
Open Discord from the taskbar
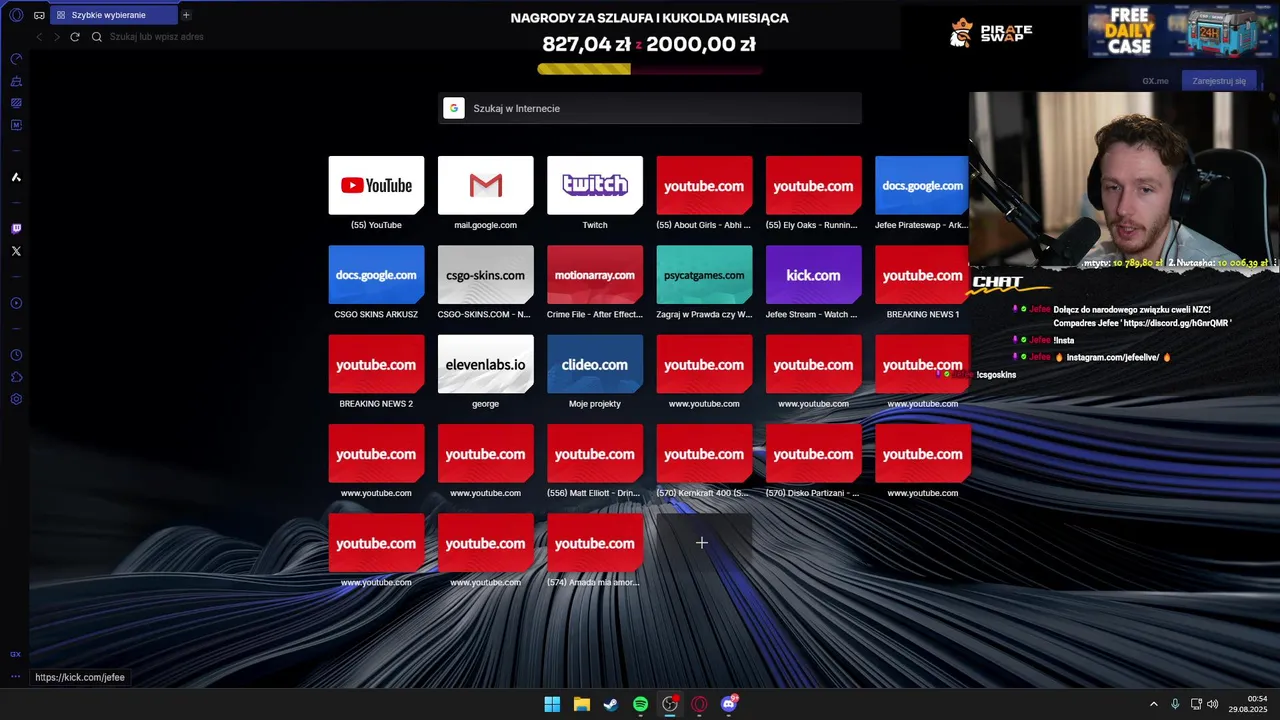tap(729, 704)
